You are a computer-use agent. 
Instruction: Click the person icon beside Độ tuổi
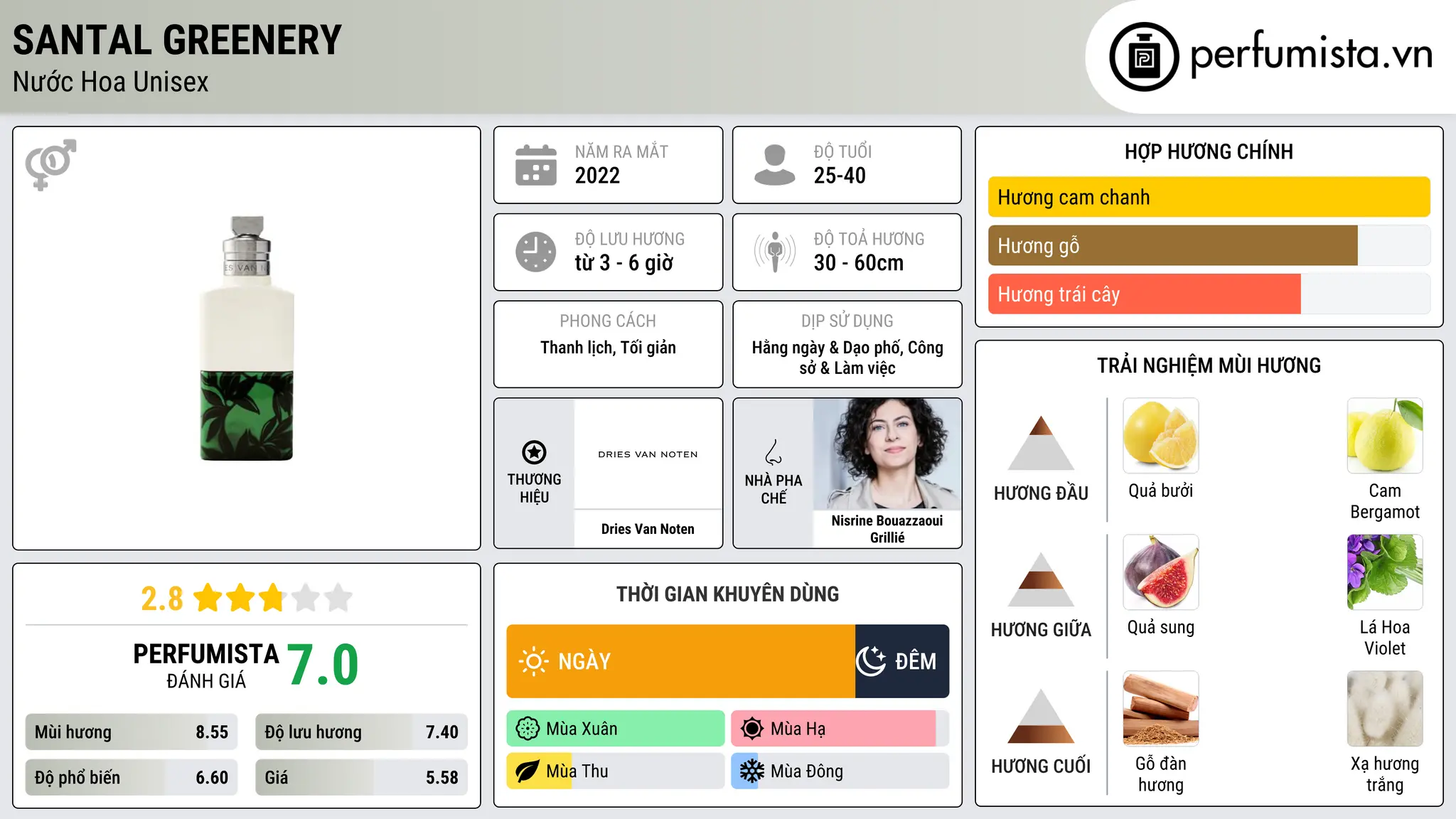pos(775,165)
